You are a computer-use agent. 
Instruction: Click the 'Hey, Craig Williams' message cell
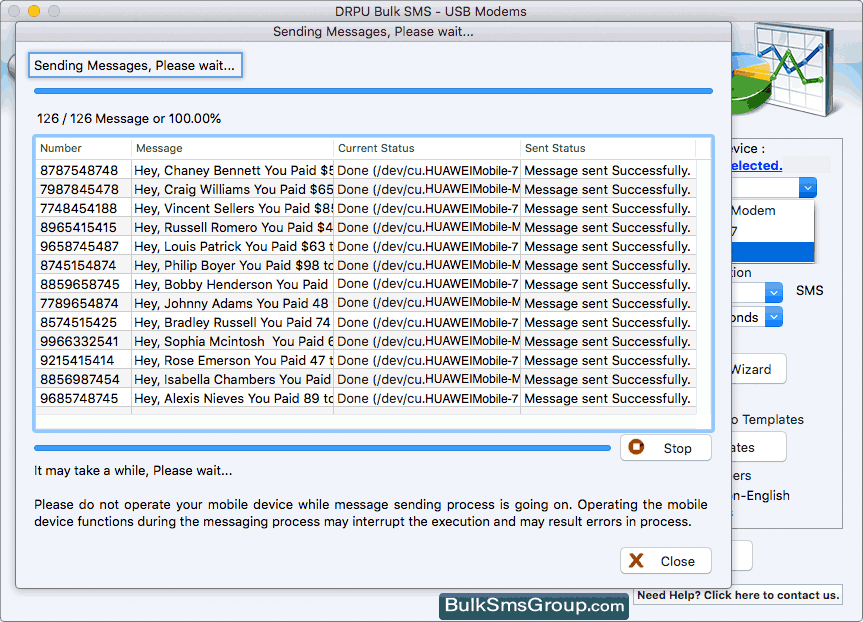coord(233,189)
